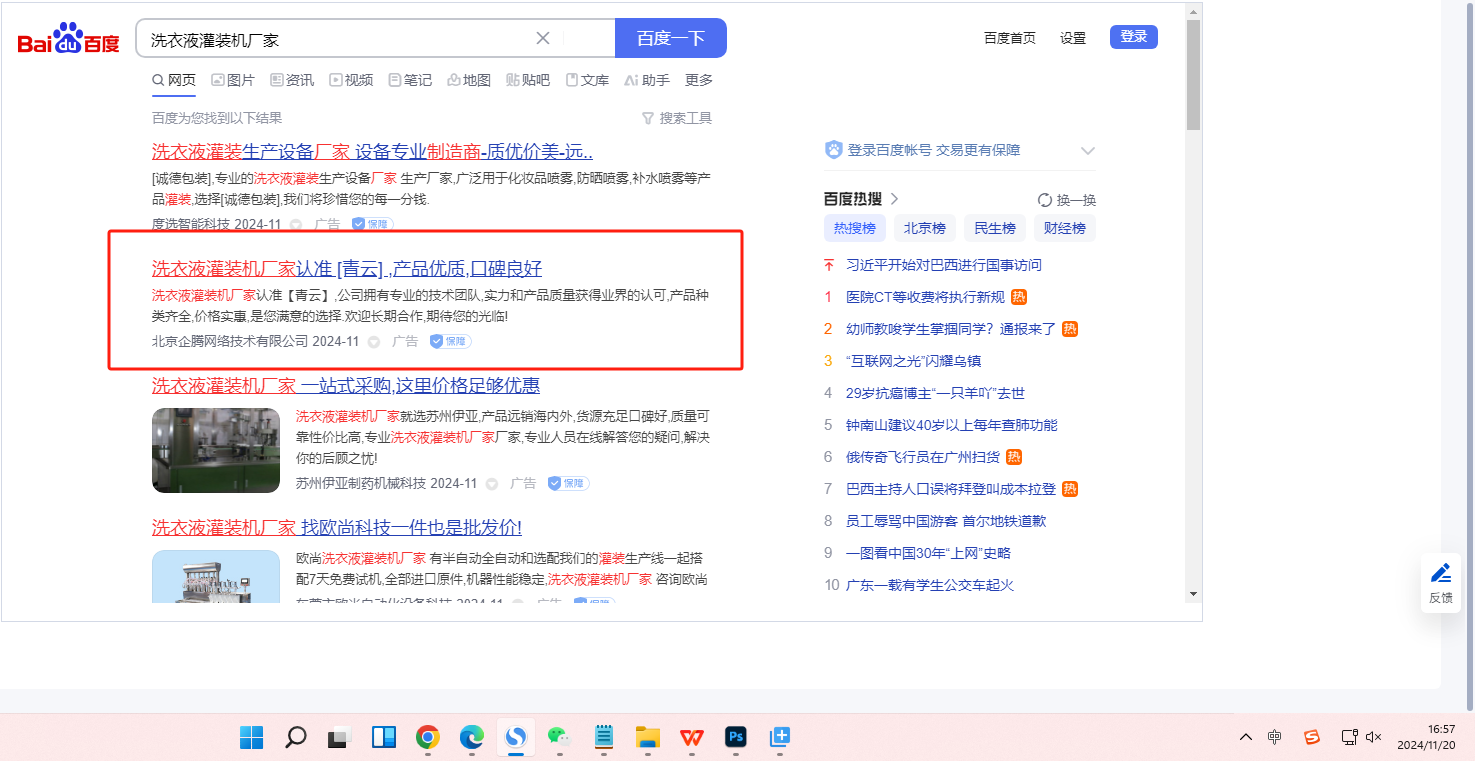Open the 医院CT等收费将执行新规 hot search link
Screen dimensions: 1475x761
925,297
